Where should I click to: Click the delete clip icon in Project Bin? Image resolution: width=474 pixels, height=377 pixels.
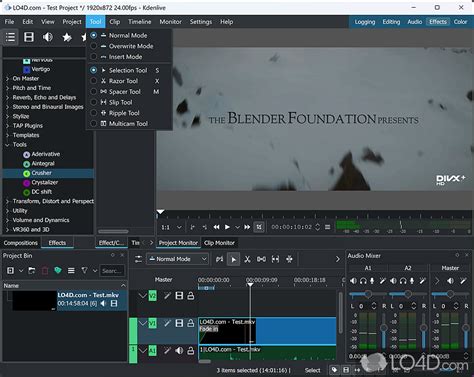click(45, 270)
